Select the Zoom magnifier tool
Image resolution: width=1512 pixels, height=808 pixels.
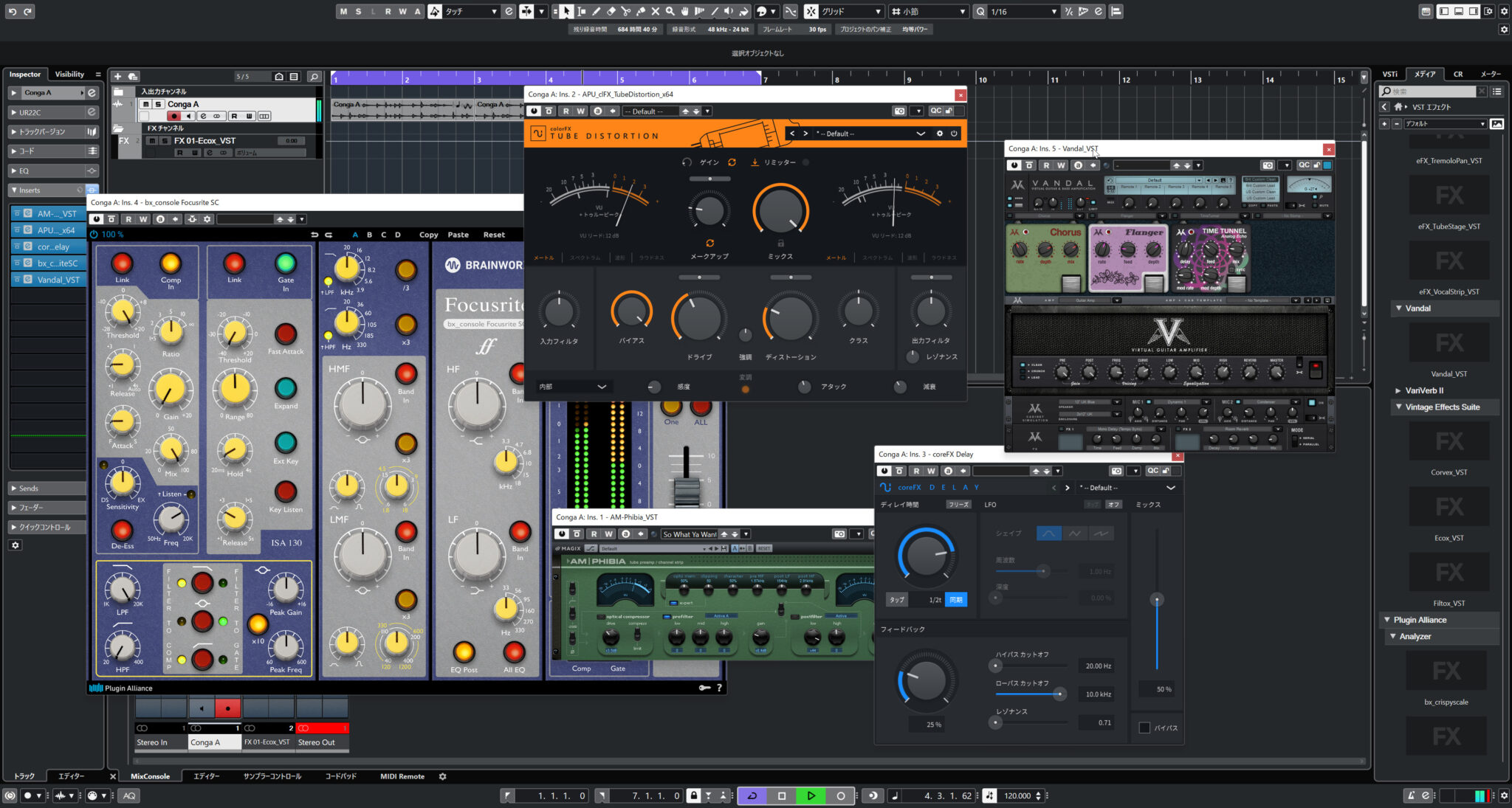(670, 11)
